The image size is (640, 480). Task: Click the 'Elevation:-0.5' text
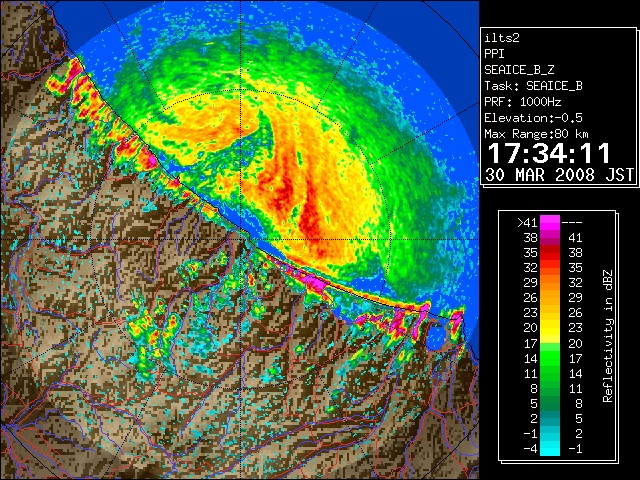pyautogui.click(x=533, y=118)
